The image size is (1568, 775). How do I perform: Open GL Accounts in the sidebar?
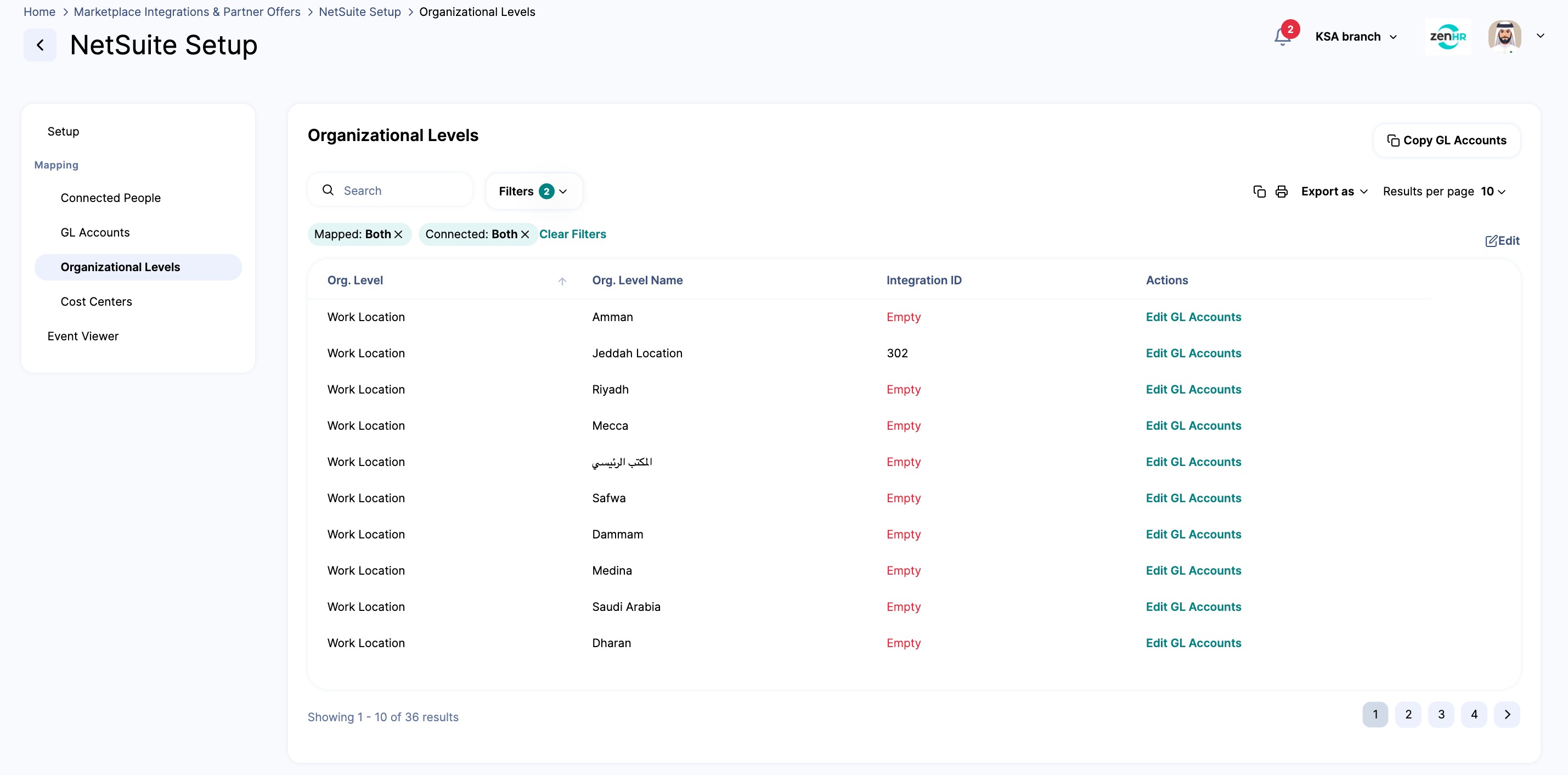(x=95, y=233)
